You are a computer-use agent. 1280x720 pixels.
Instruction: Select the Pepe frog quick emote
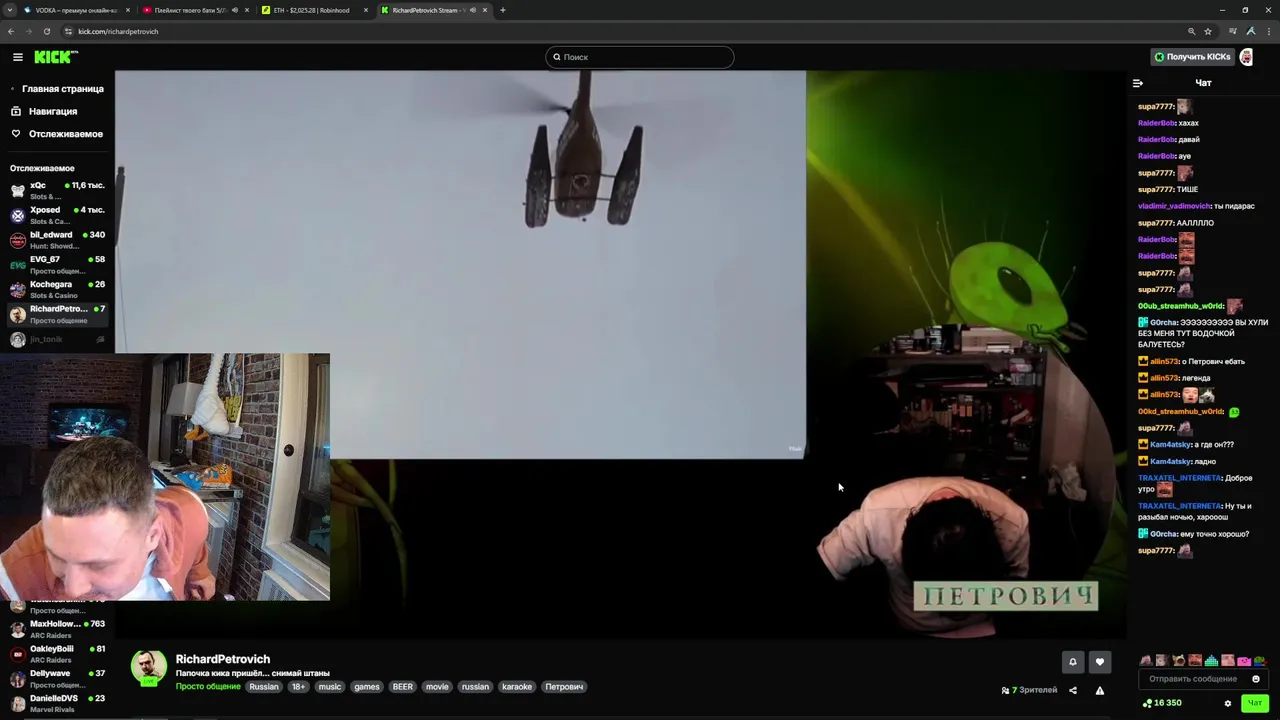[1260, 661]
